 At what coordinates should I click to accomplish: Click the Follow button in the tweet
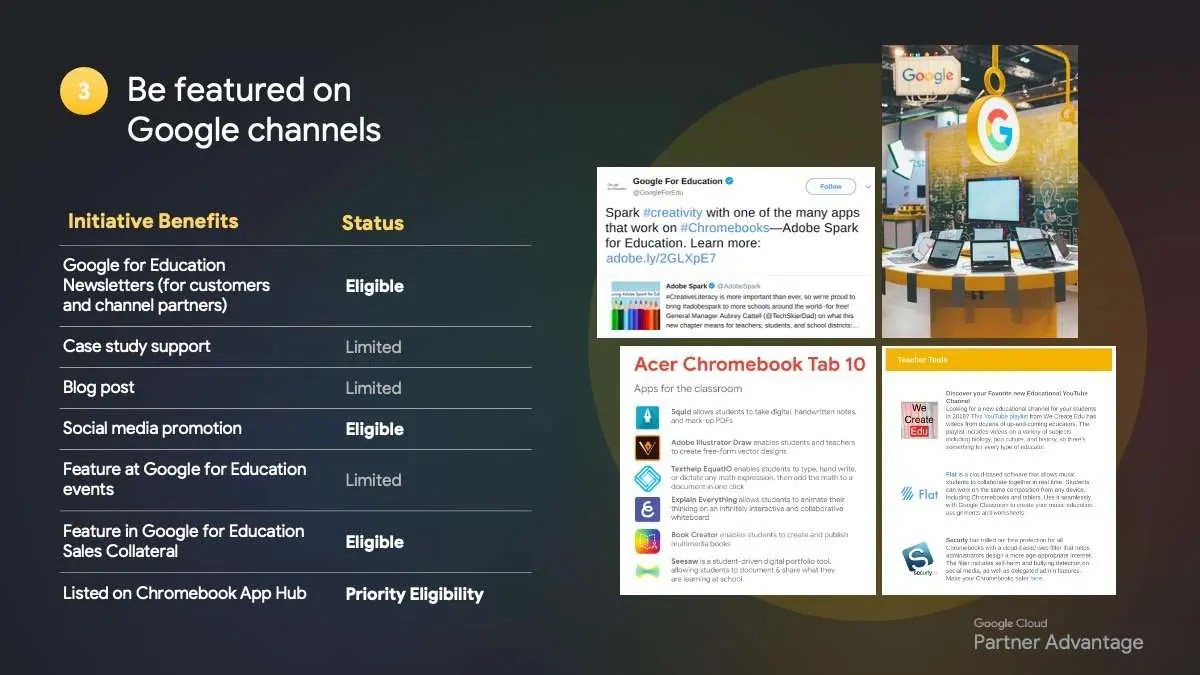(831, 186)
